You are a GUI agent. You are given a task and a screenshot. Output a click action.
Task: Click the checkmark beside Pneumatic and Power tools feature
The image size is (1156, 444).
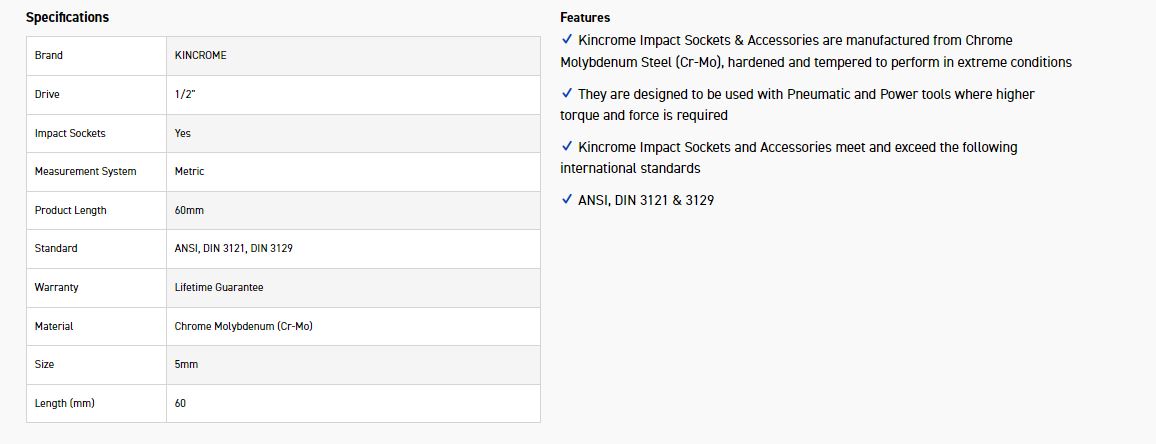point(567,93)
